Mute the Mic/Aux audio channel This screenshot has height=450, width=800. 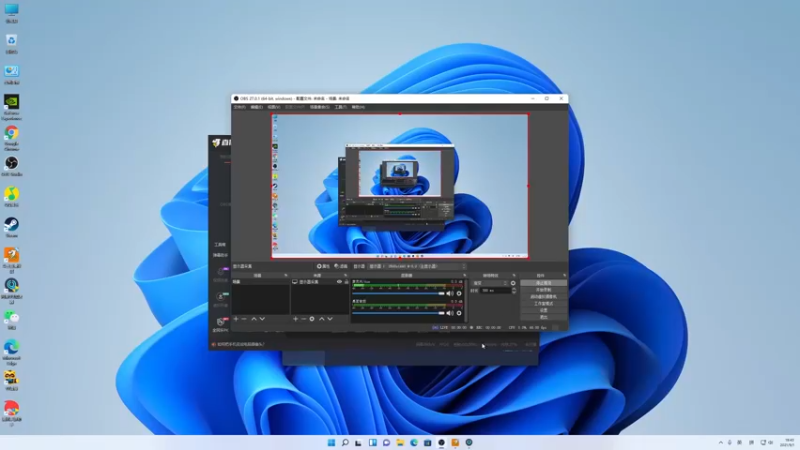(x=449, y=293)
